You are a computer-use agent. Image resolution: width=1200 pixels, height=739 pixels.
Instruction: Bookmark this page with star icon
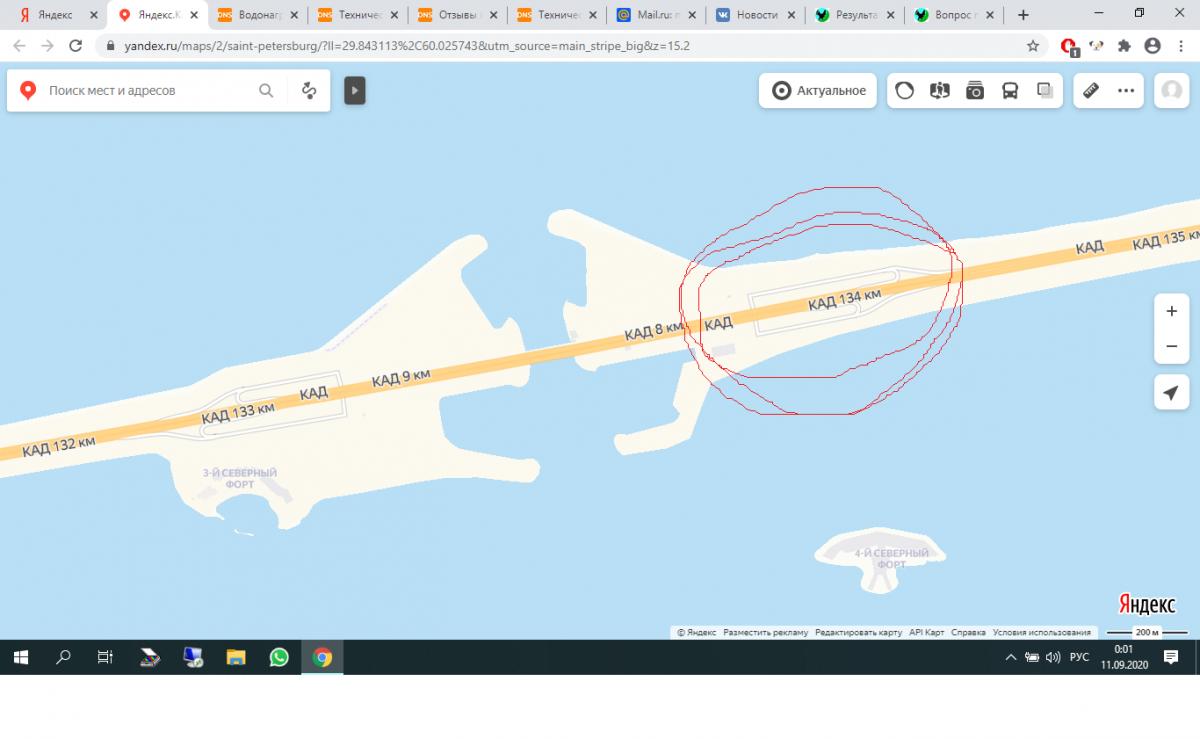(1033, 46)
